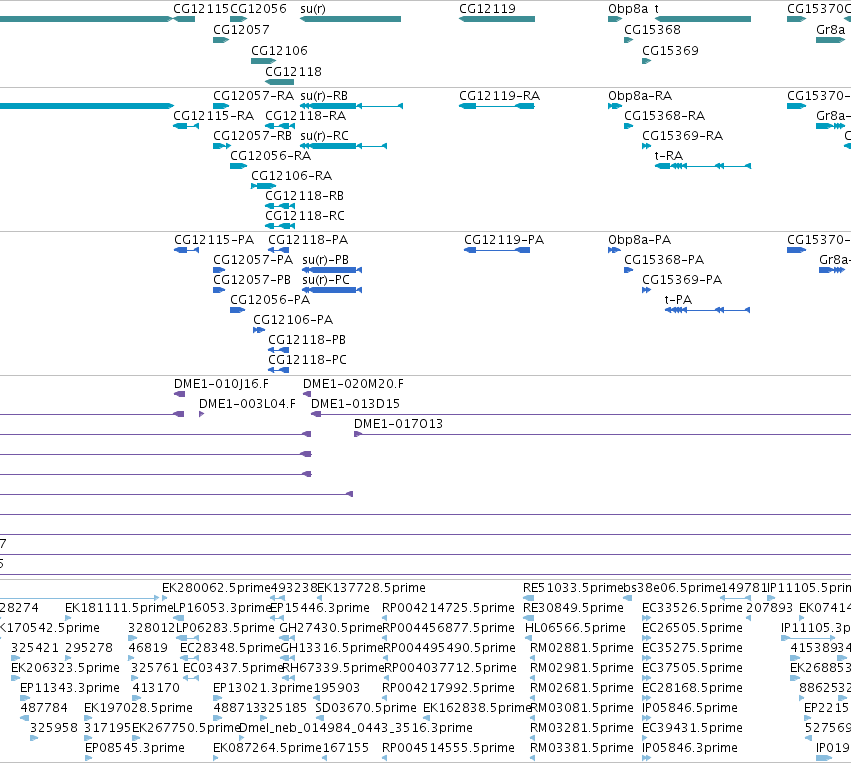
Task: Click the CG12118-RC transcript
Action: (x=280, y=226)
